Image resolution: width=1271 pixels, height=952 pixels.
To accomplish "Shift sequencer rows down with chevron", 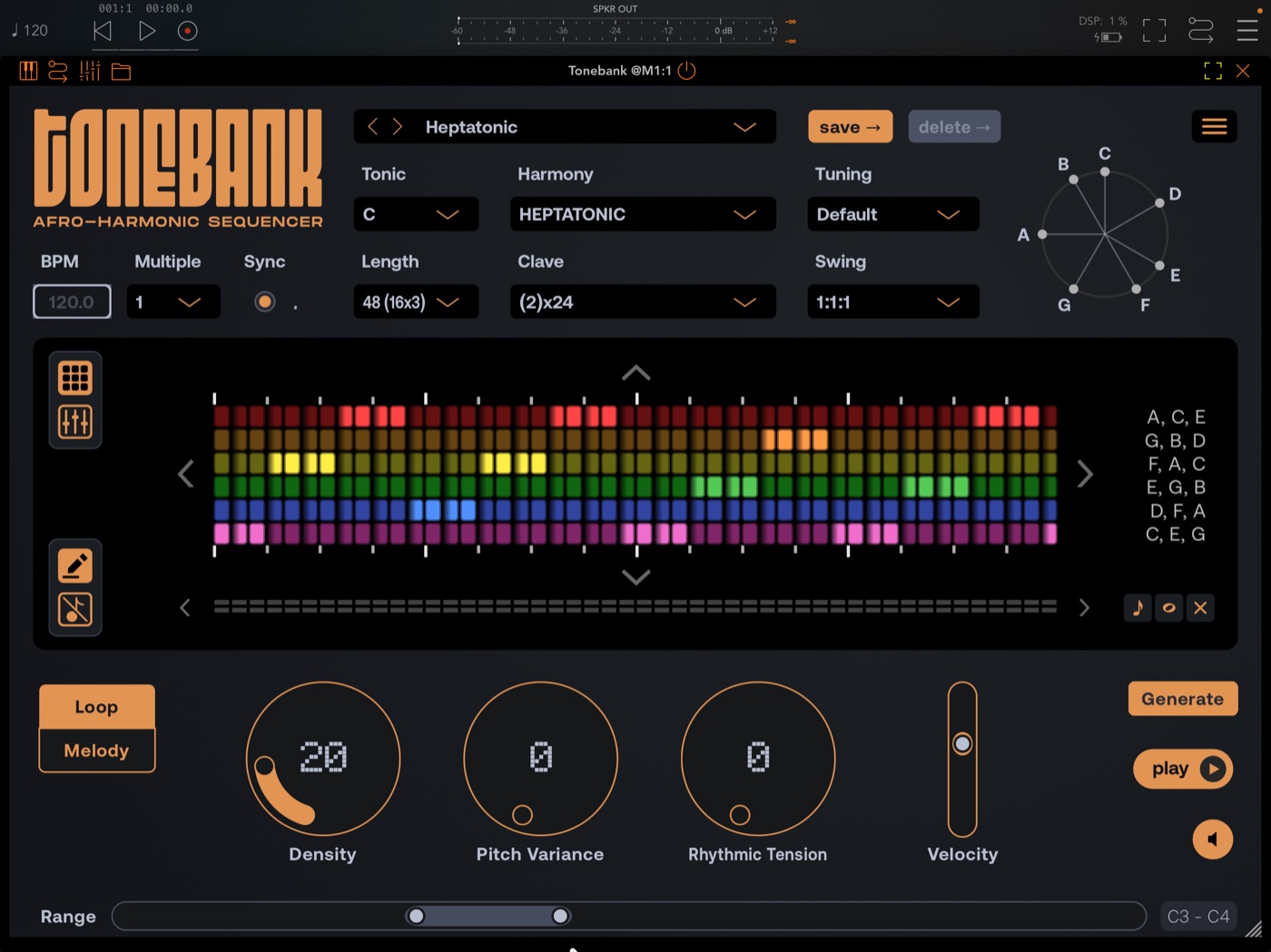I will [636, 577].
